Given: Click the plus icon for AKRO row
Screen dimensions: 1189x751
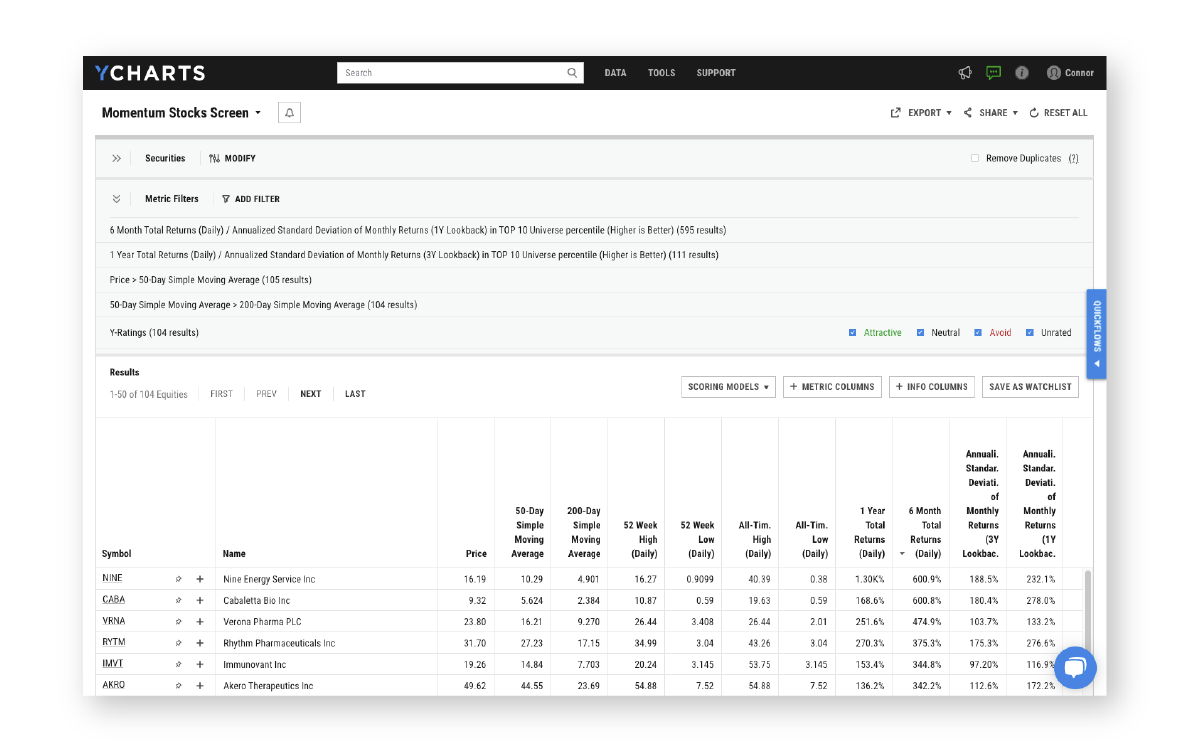Looking at the screenshot, I should coord(200,685).
